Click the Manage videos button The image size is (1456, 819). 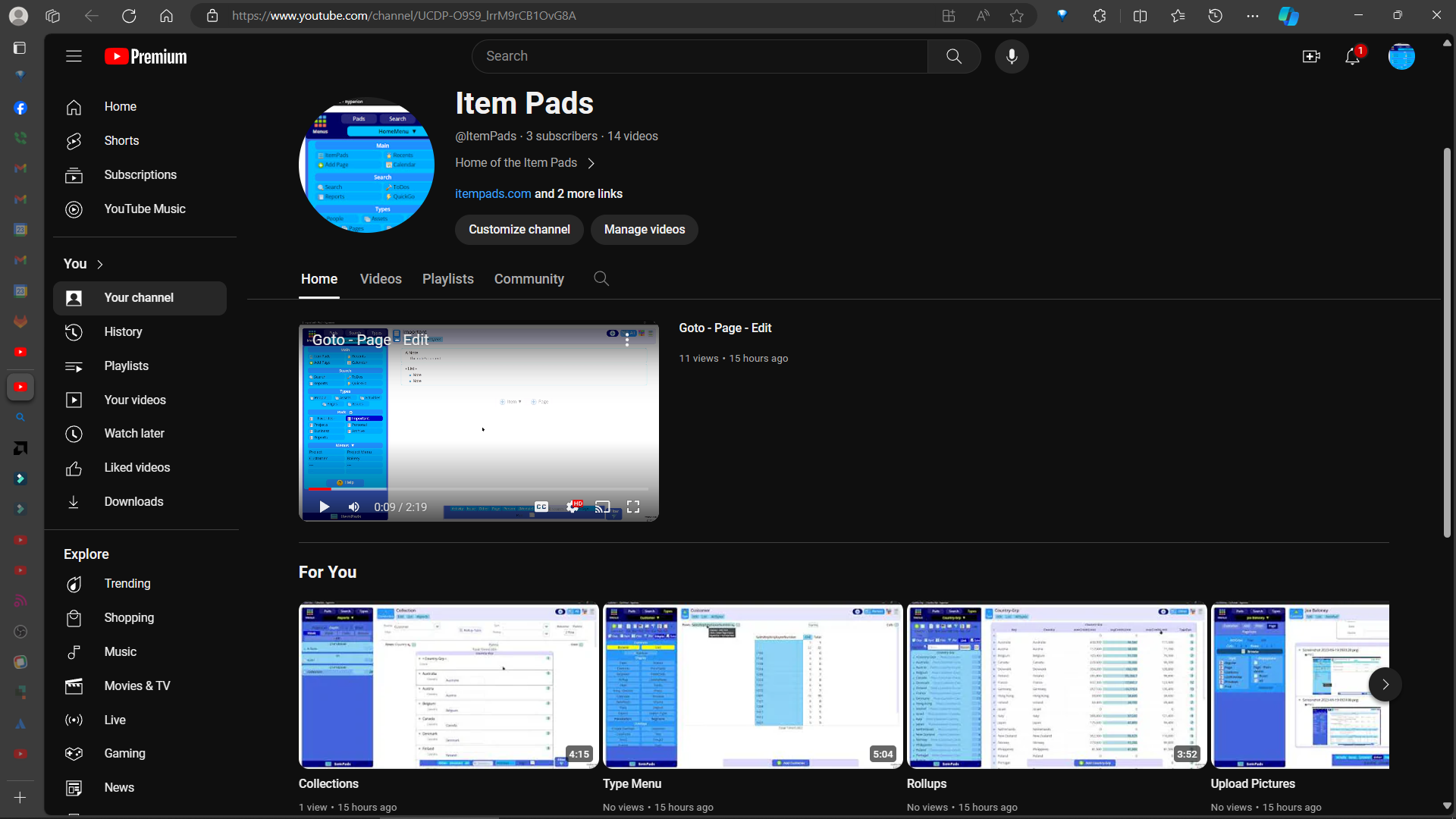(645, 230)
